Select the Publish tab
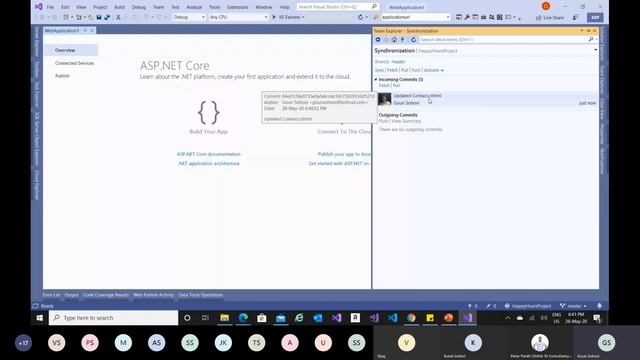 click(62, 76)
